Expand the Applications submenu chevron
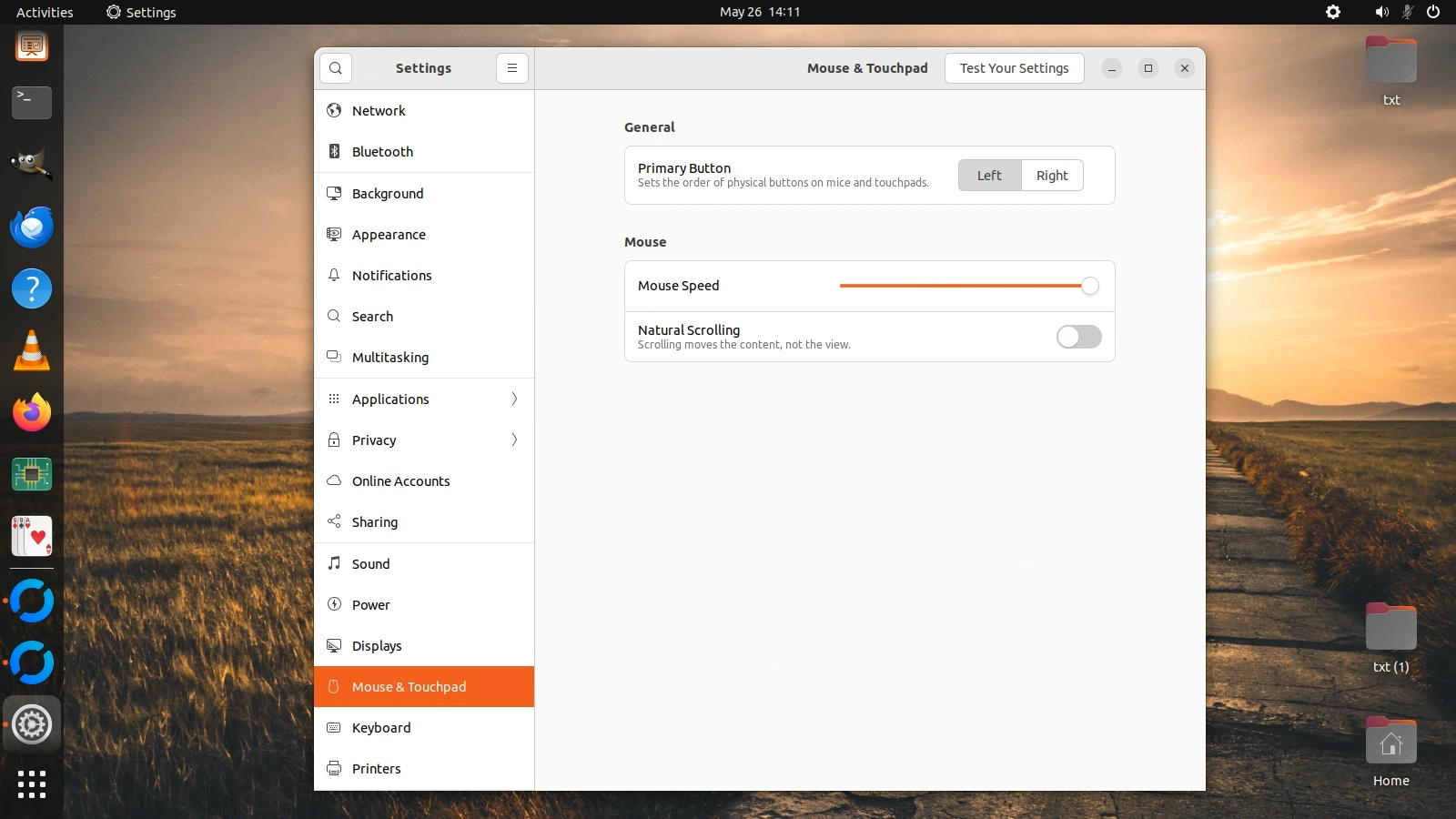The height and width of the screenshot is (819, 1456). [514, 399]
